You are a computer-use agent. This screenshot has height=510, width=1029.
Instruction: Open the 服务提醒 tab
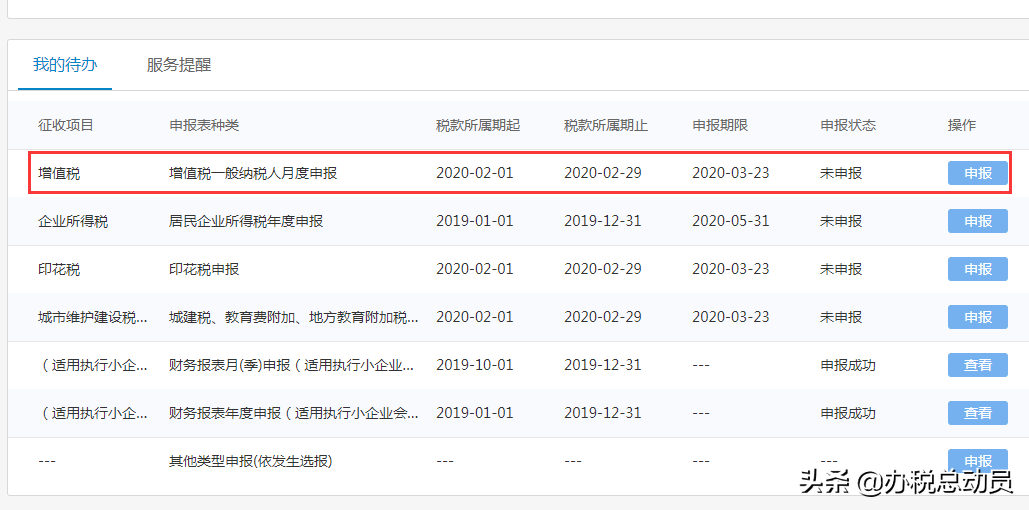[179, 65]
